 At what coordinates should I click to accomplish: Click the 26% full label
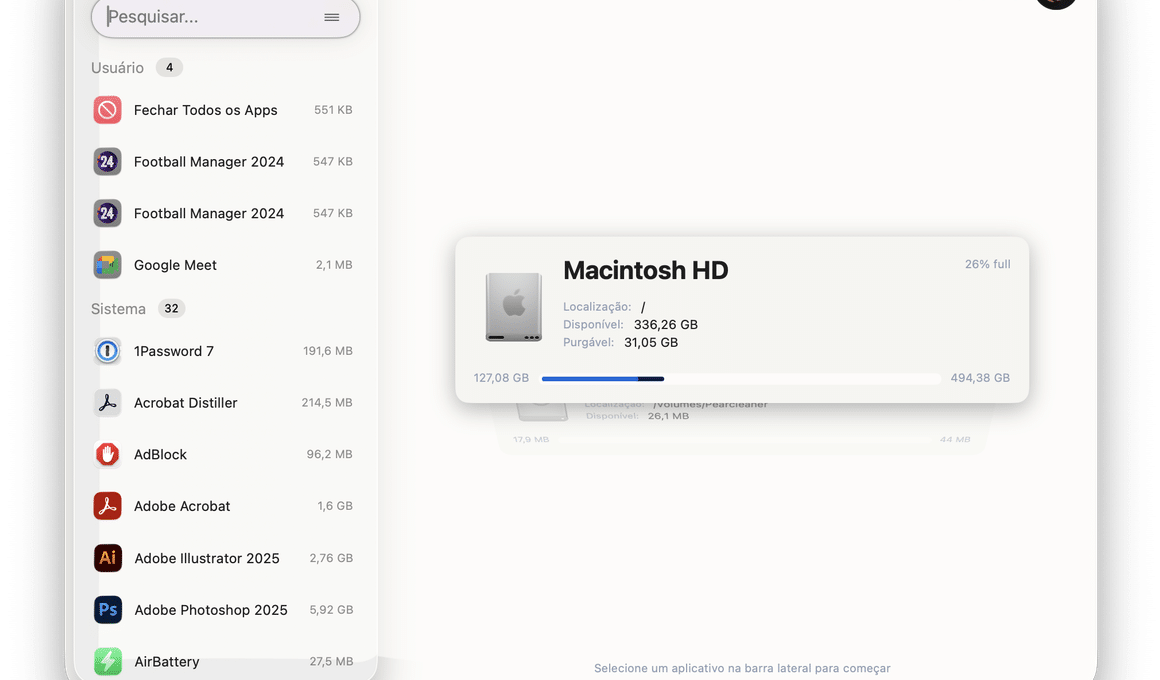[988, 264]
